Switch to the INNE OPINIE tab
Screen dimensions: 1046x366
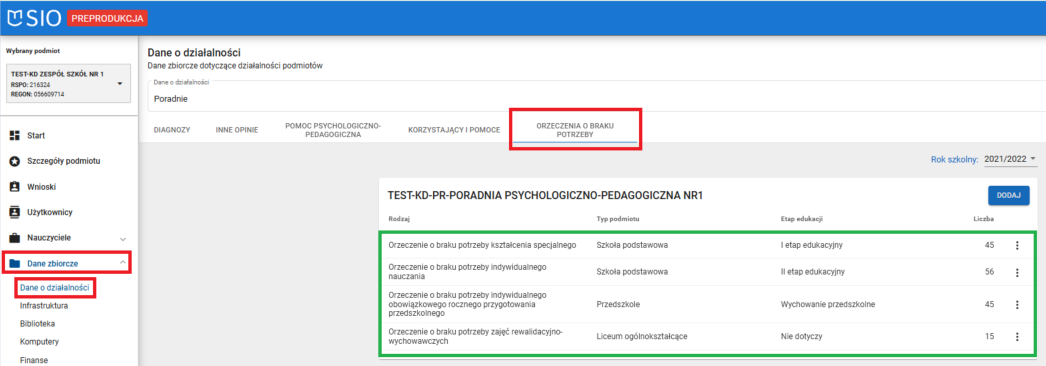237,130
